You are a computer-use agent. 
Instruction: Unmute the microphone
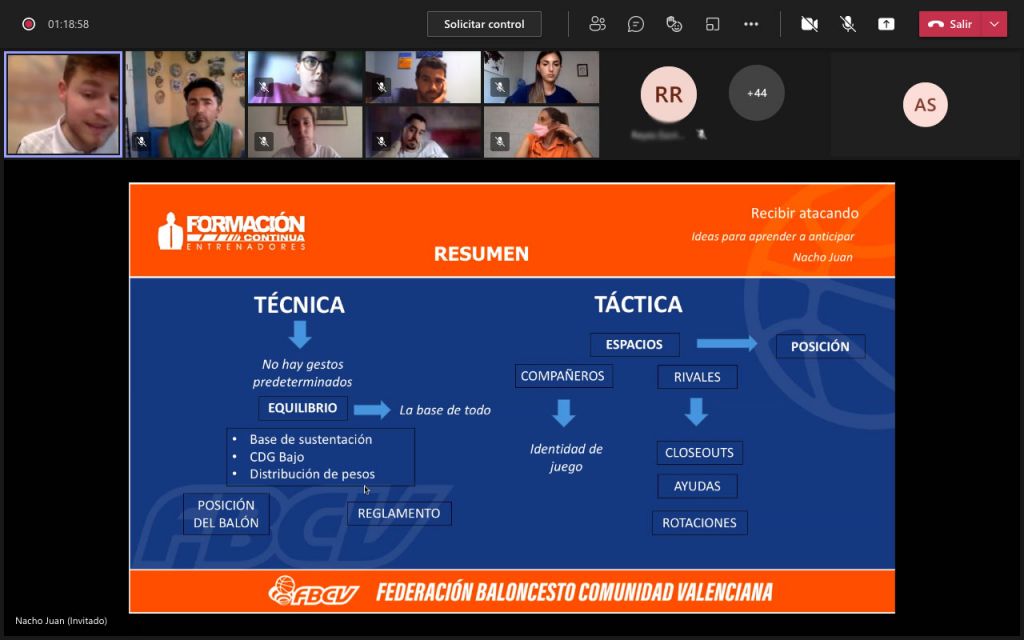pyautogui.click(x=848, y=24)
